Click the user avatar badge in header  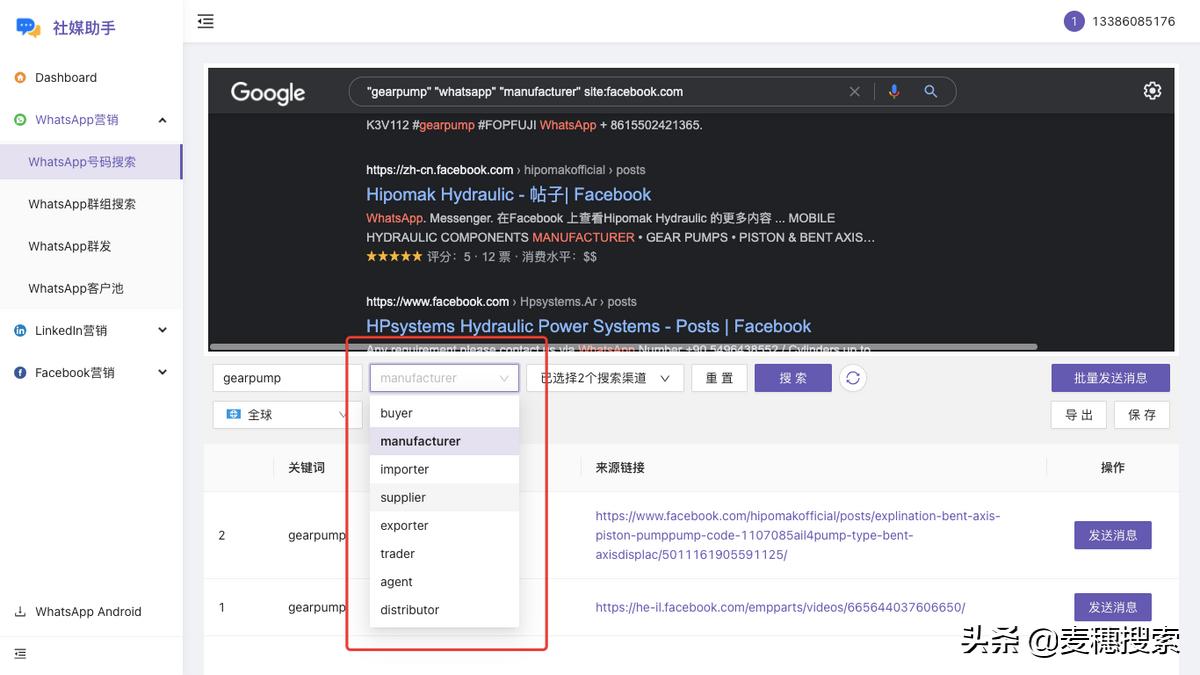click(x=1074, y=21)
